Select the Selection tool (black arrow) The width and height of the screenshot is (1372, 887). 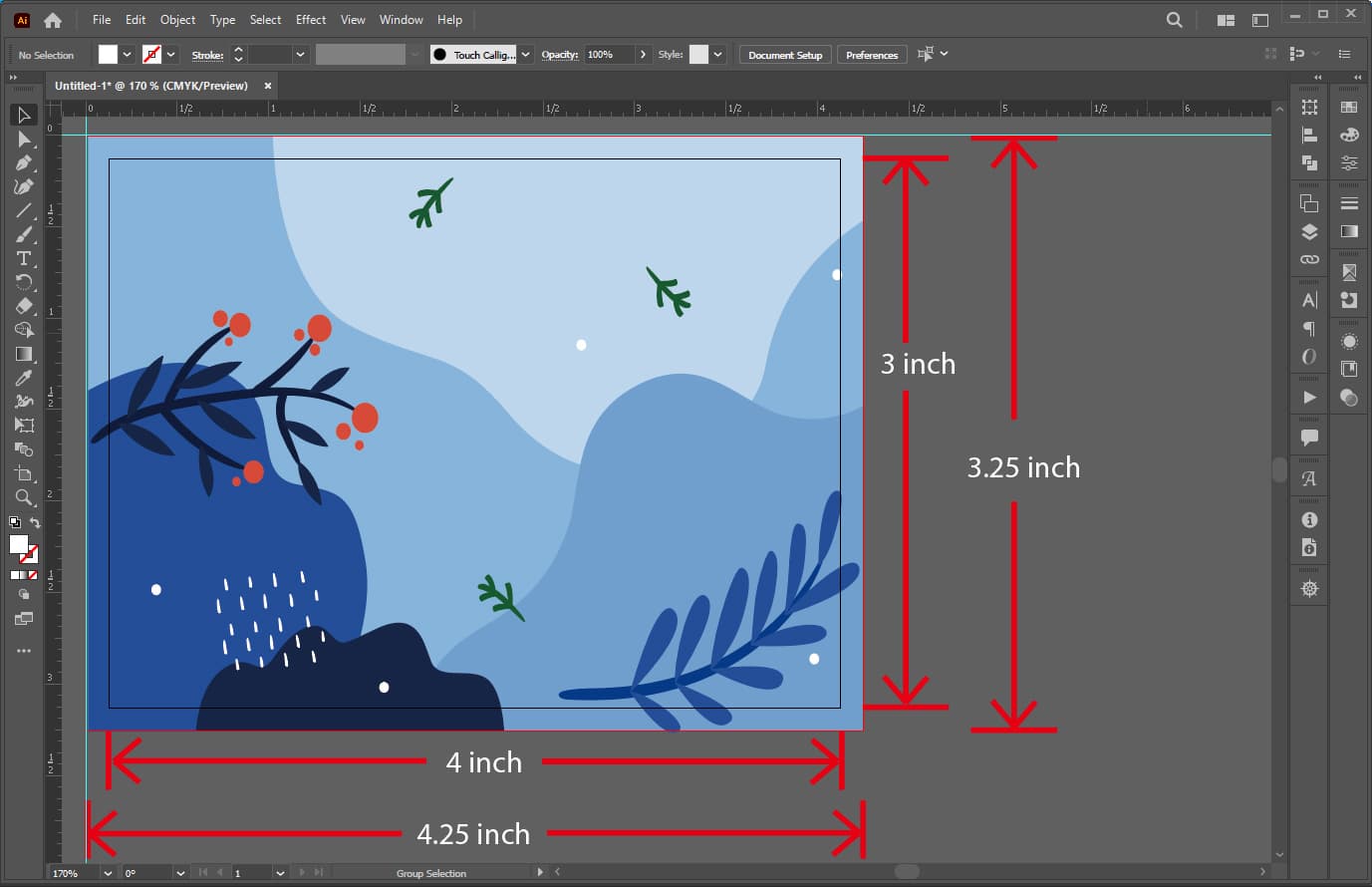pos(24,115)
